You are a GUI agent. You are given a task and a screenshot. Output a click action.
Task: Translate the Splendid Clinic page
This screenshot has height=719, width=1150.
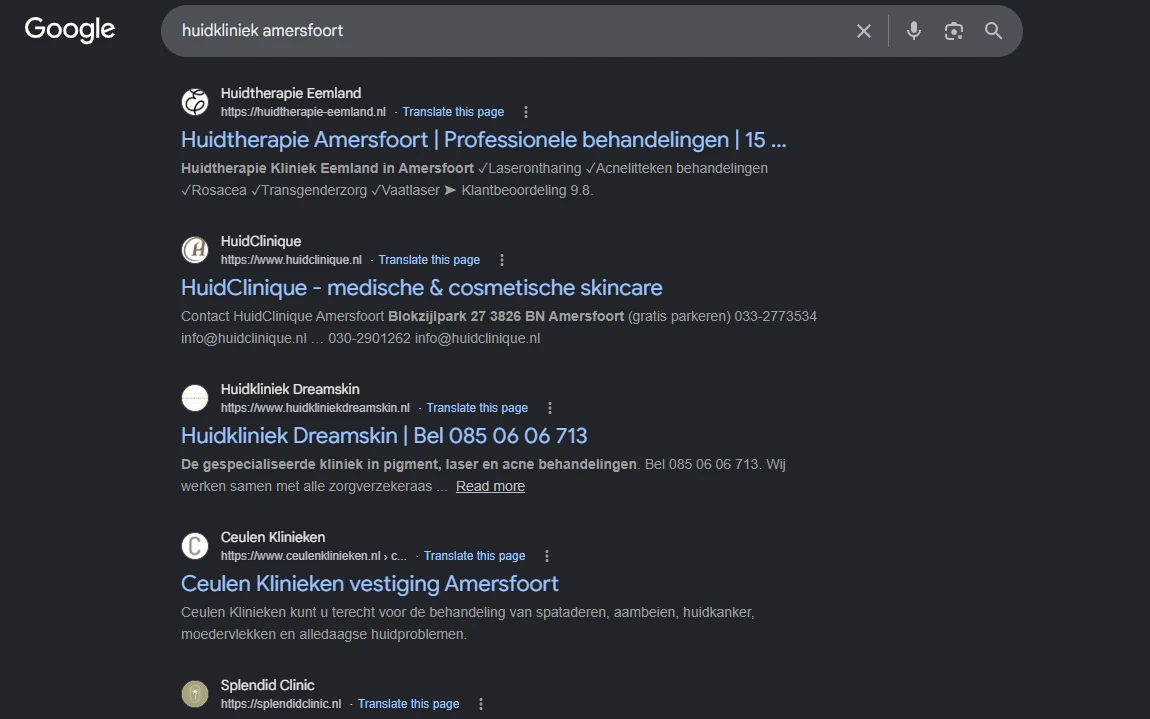(409, 704)
